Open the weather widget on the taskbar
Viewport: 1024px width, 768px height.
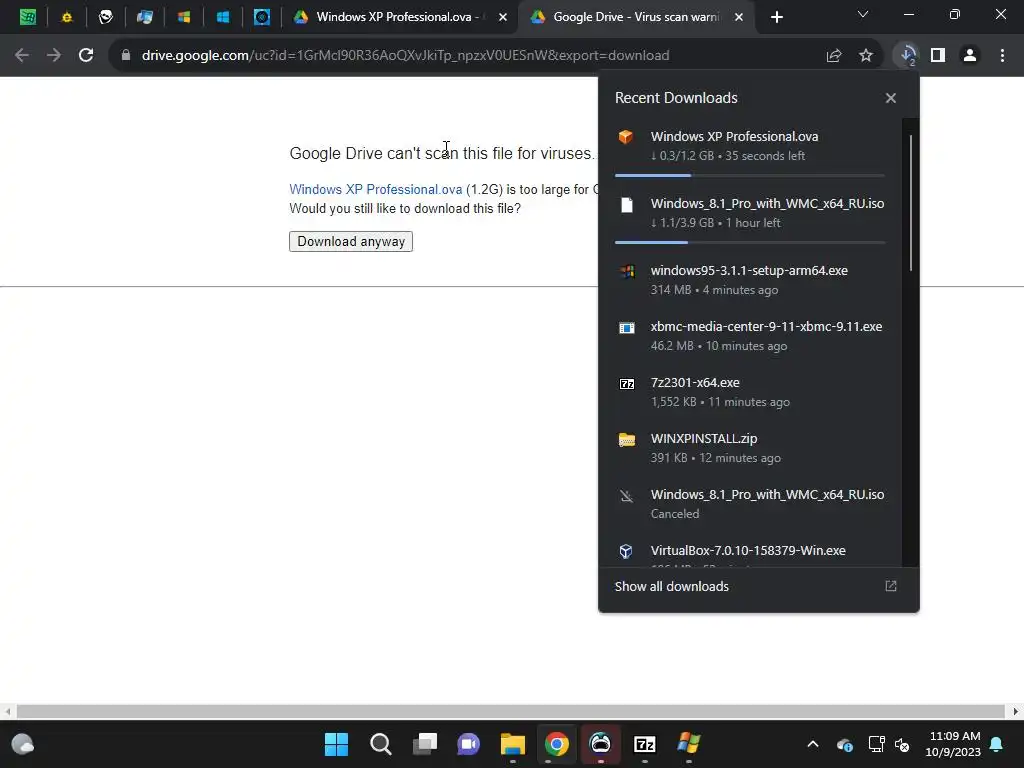(x=23, y=744)
